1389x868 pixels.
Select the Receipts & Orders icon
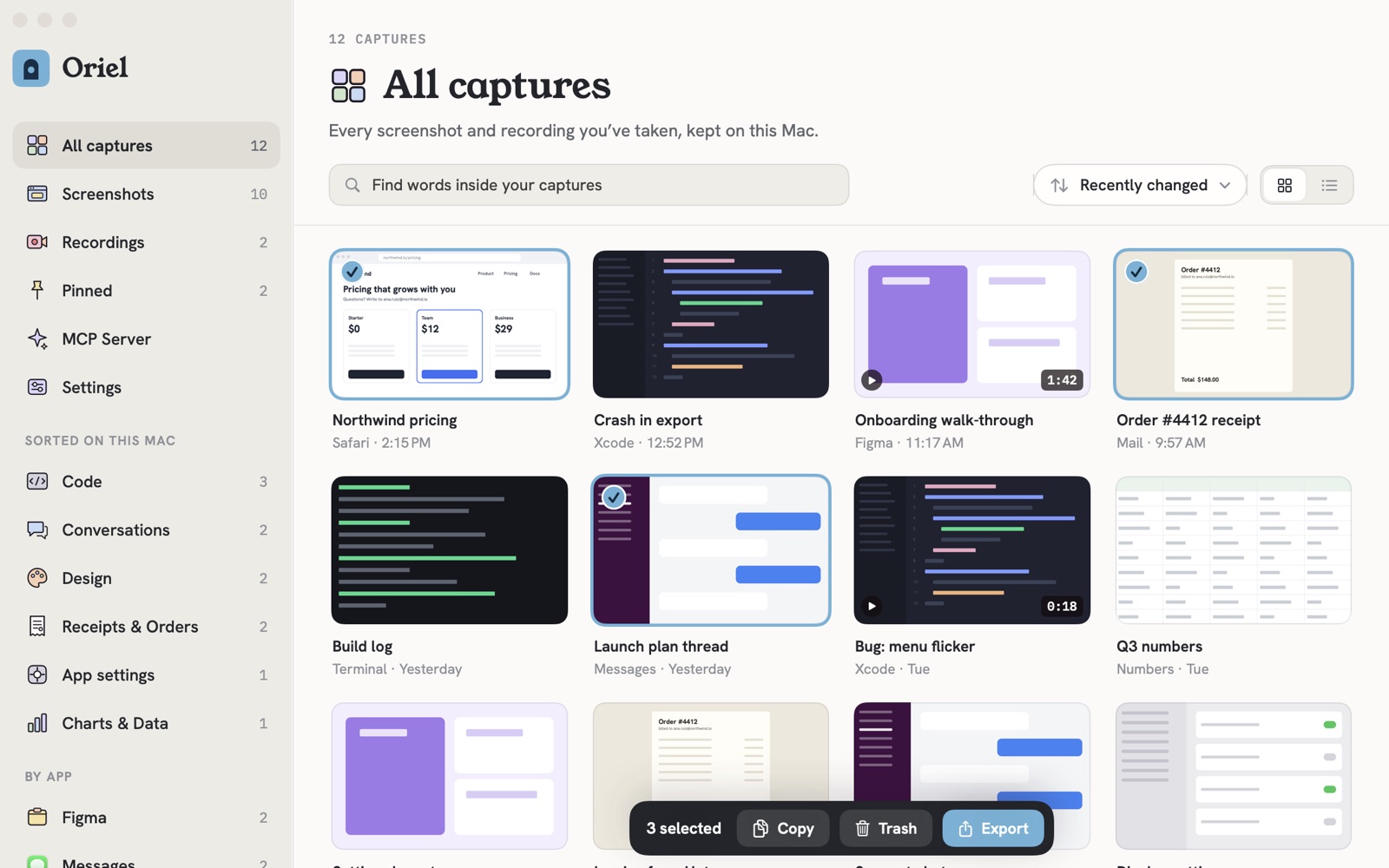click(37, 626)
